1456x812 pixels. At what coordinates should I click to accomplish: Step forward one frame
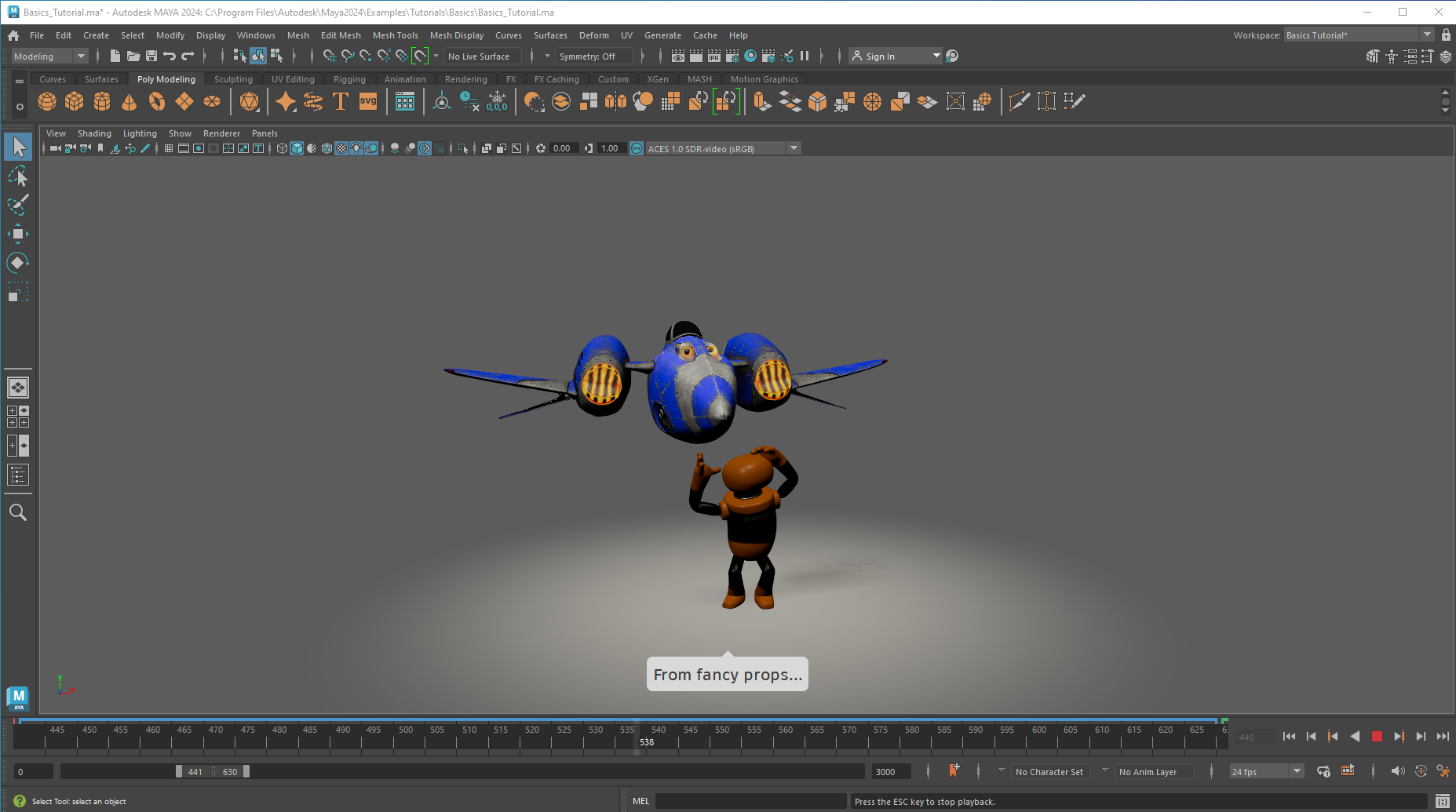1421,736
